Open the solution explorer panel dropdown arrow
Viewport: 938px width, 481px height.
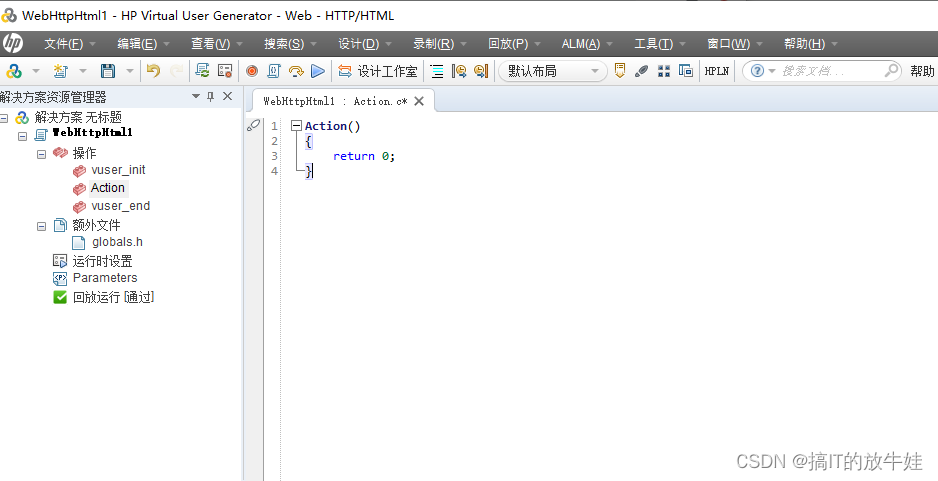point(196,96)
